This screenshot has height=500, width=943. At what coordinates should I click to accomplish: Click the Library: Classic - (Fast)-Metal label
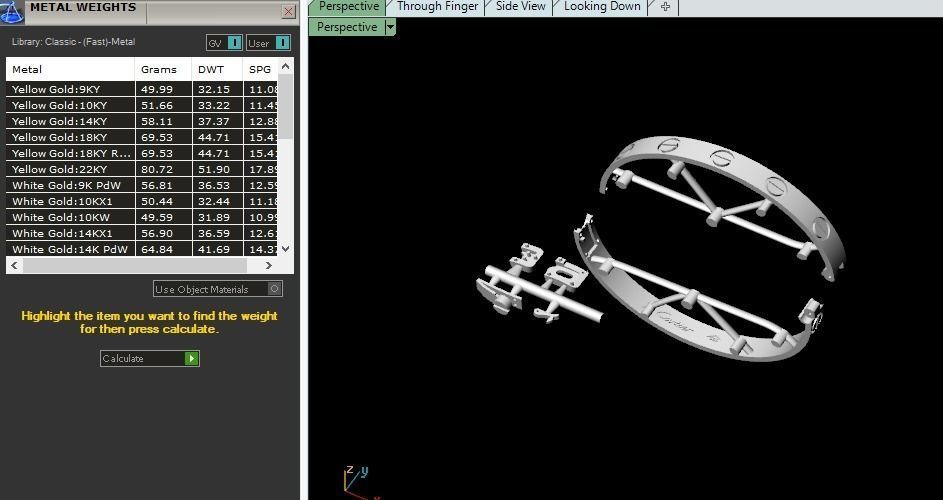coord(73,42)
